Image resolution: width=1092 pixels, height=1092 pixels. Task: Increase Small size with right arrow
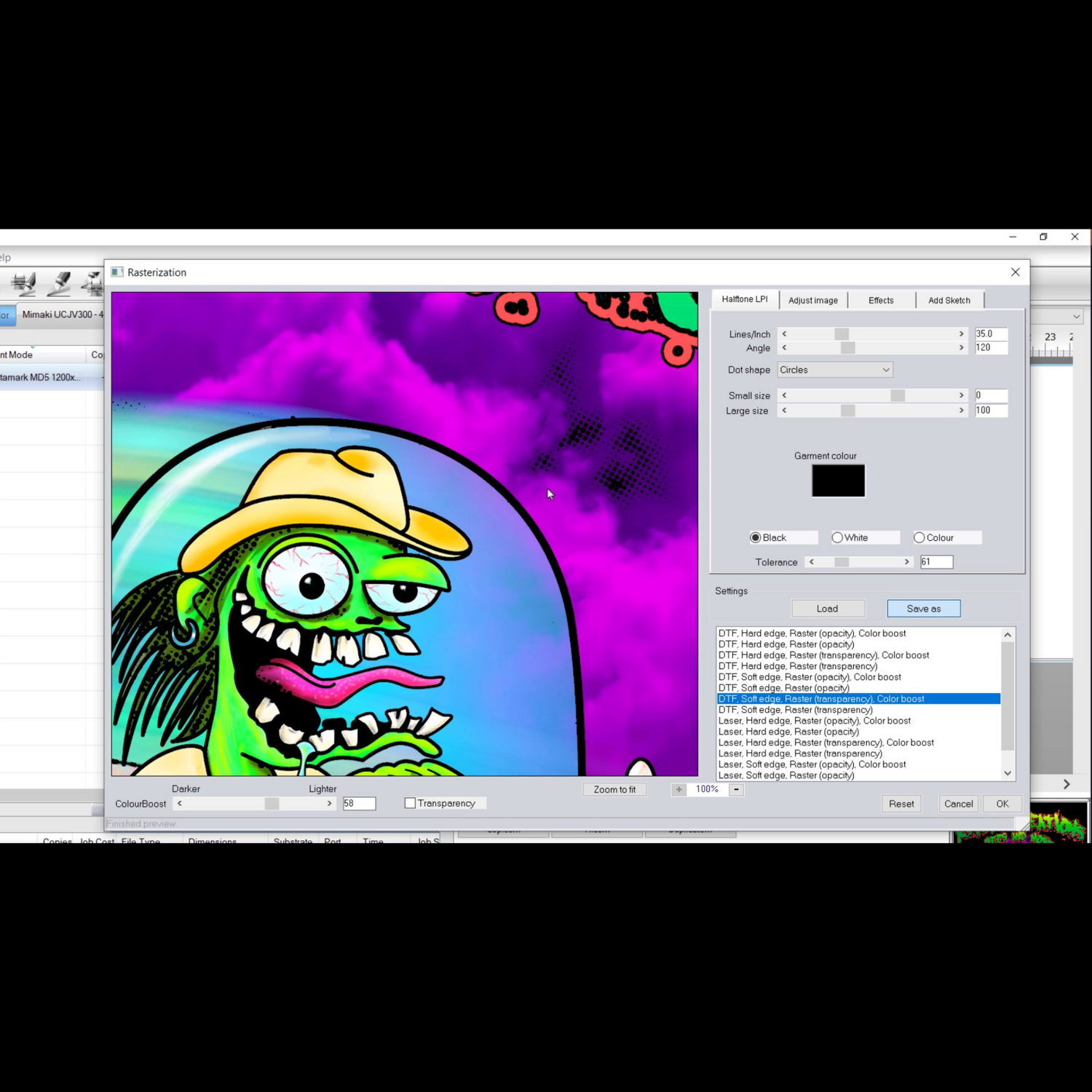[961, 395]
